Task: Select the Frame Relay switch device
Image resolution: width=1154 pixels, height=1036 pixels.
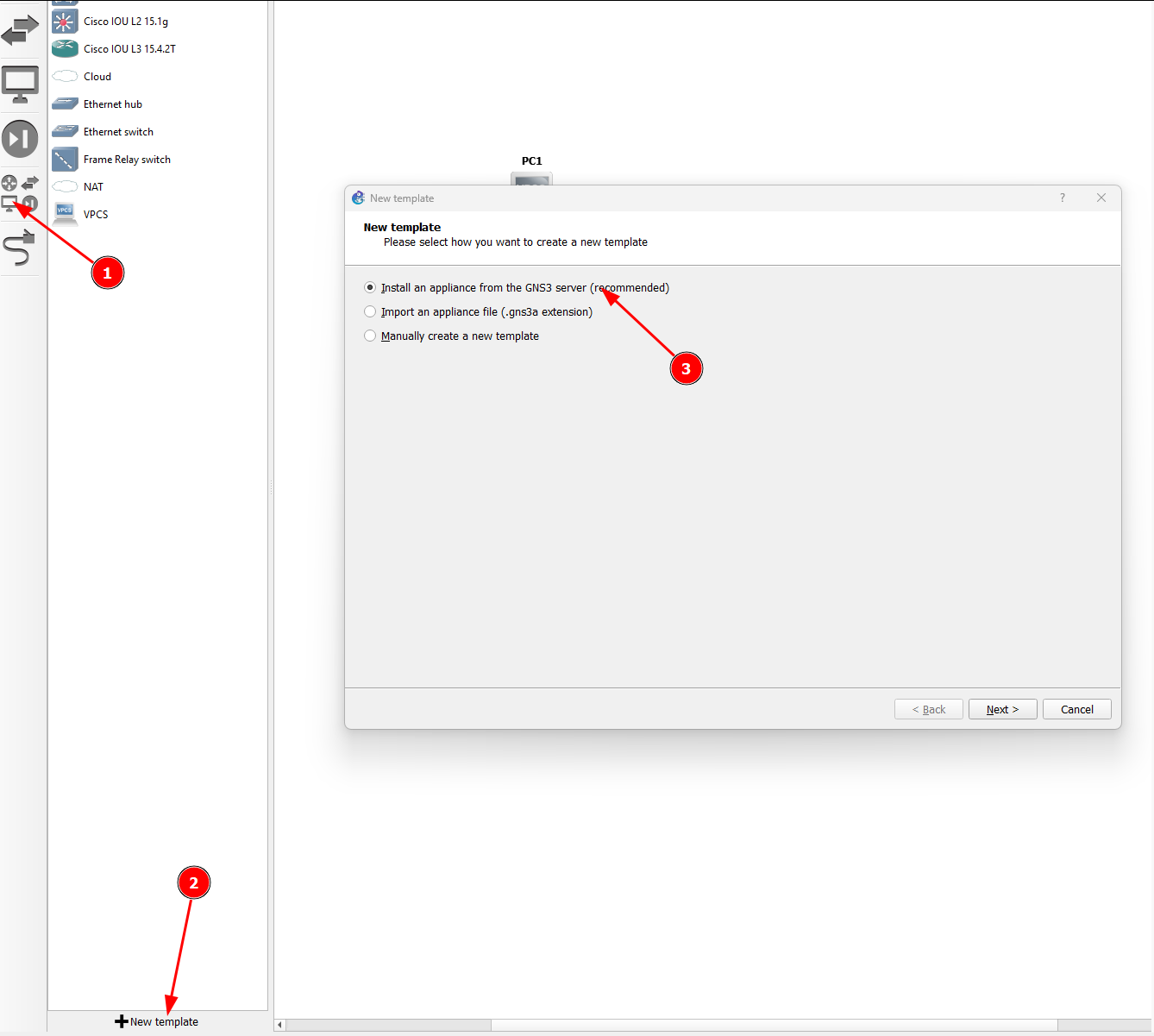Action: [127, 160]
